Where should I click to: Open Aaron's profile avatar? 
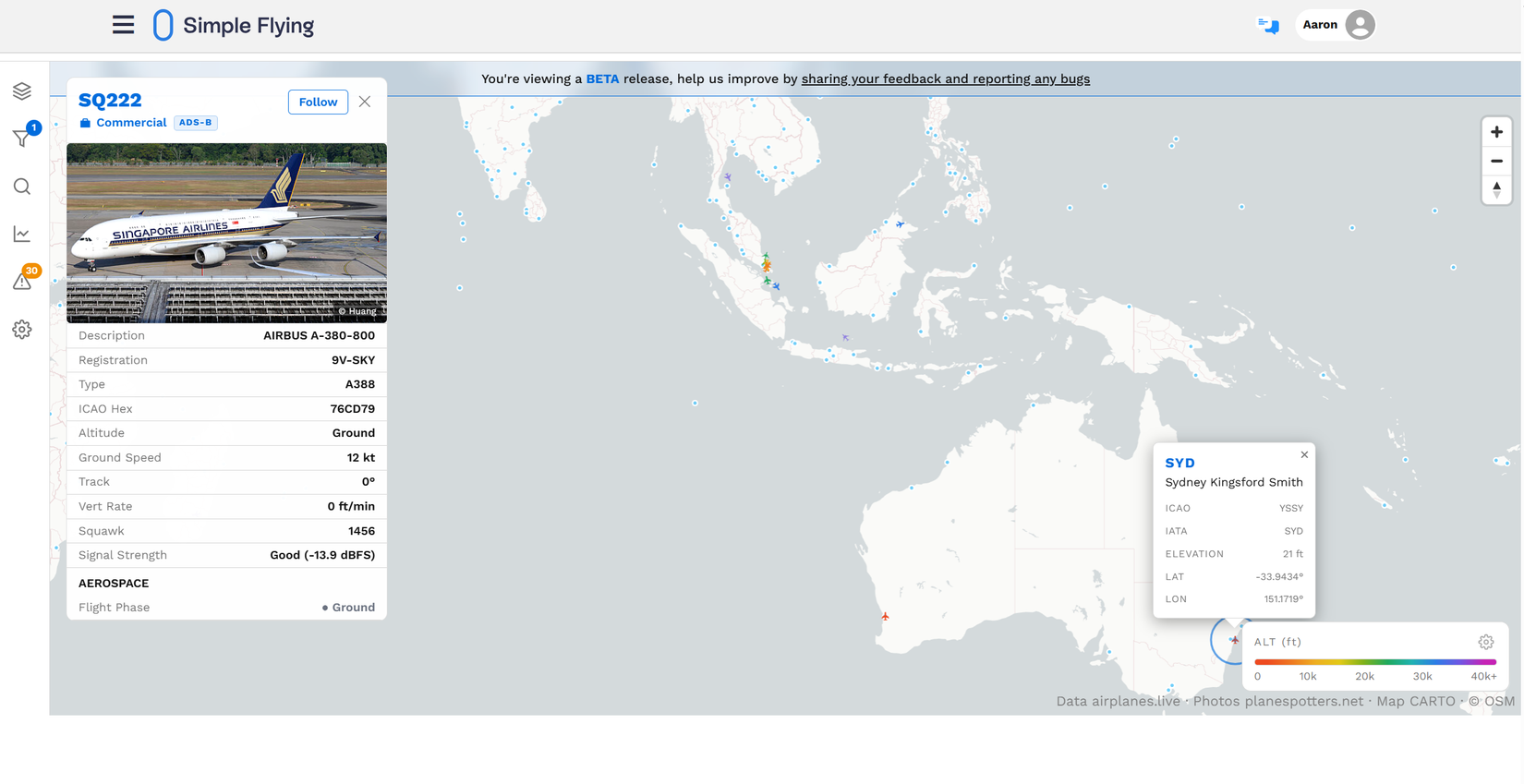pyautogui.click(x=1360, y=25)
